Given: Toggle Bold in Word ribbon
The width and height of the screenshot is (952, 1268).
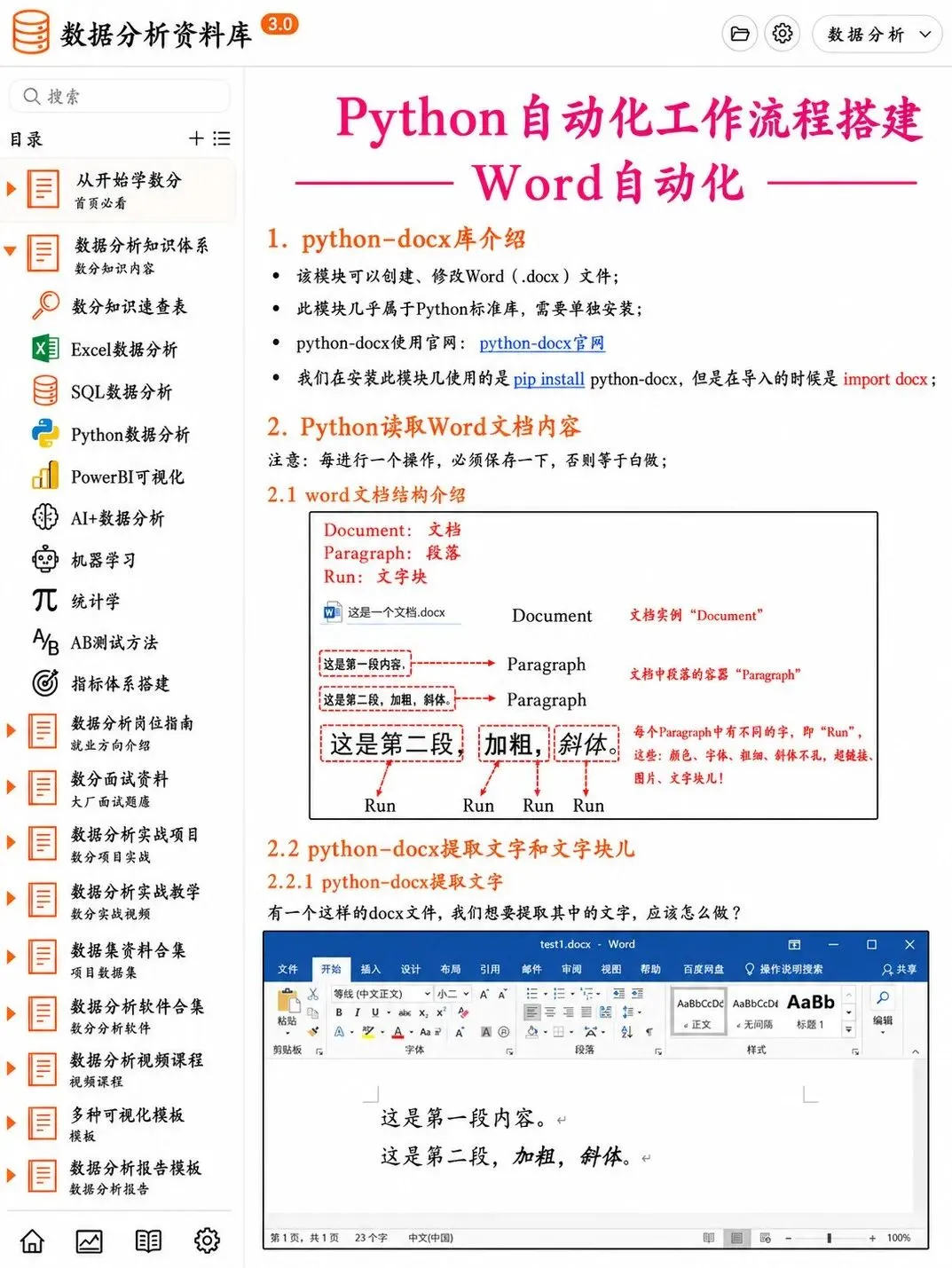Looking at the screenshot, I should coord(339,1012).
